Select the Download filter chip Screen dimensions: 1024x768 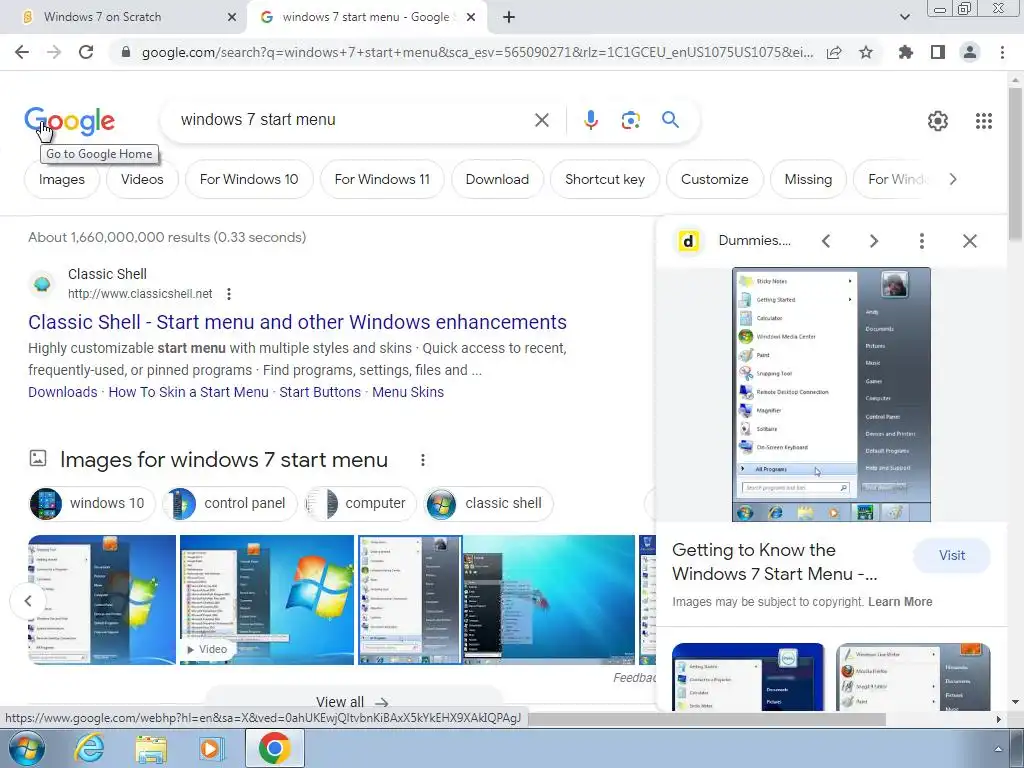(497, 180)
